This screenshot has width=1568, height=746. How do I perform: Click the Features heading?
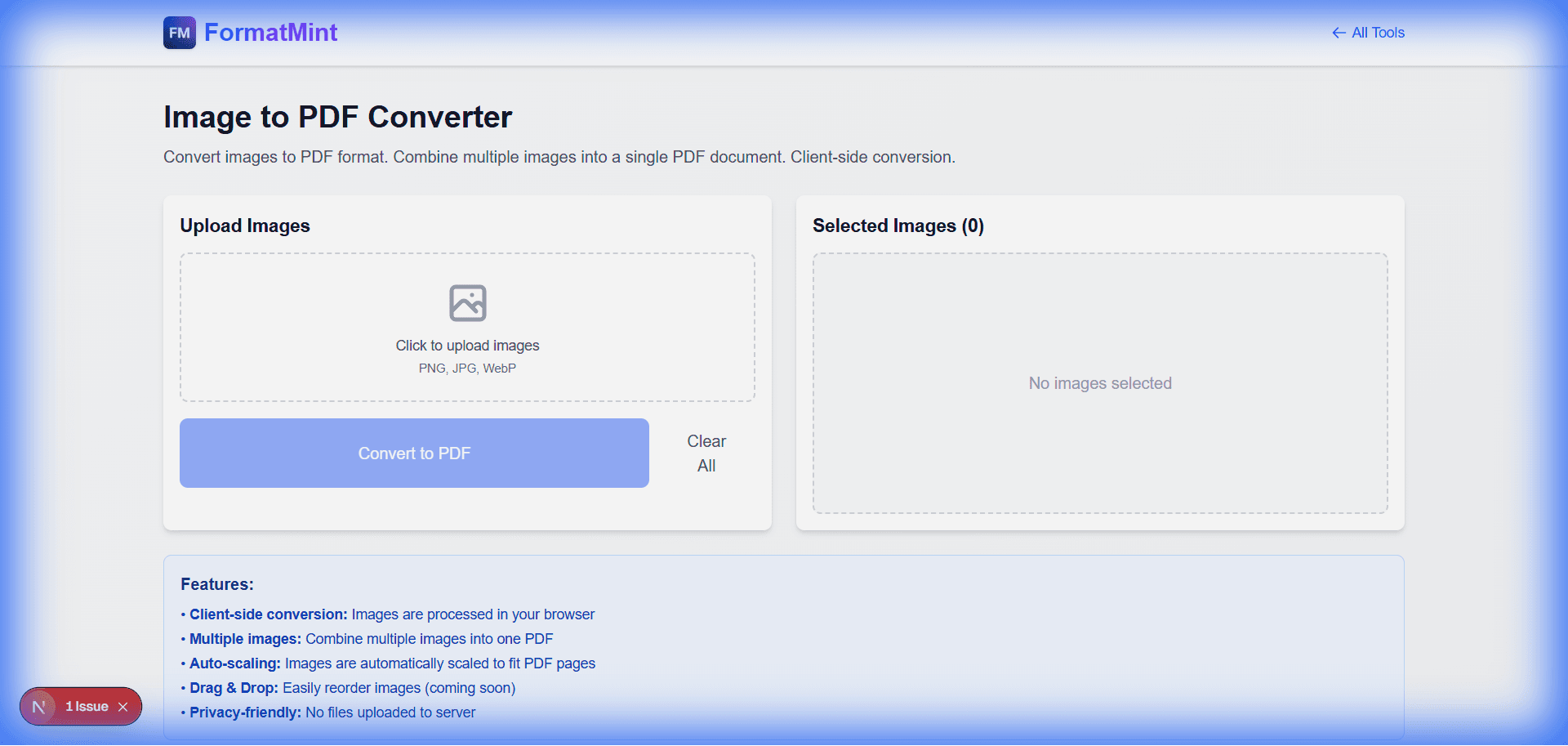click(217, 583)
